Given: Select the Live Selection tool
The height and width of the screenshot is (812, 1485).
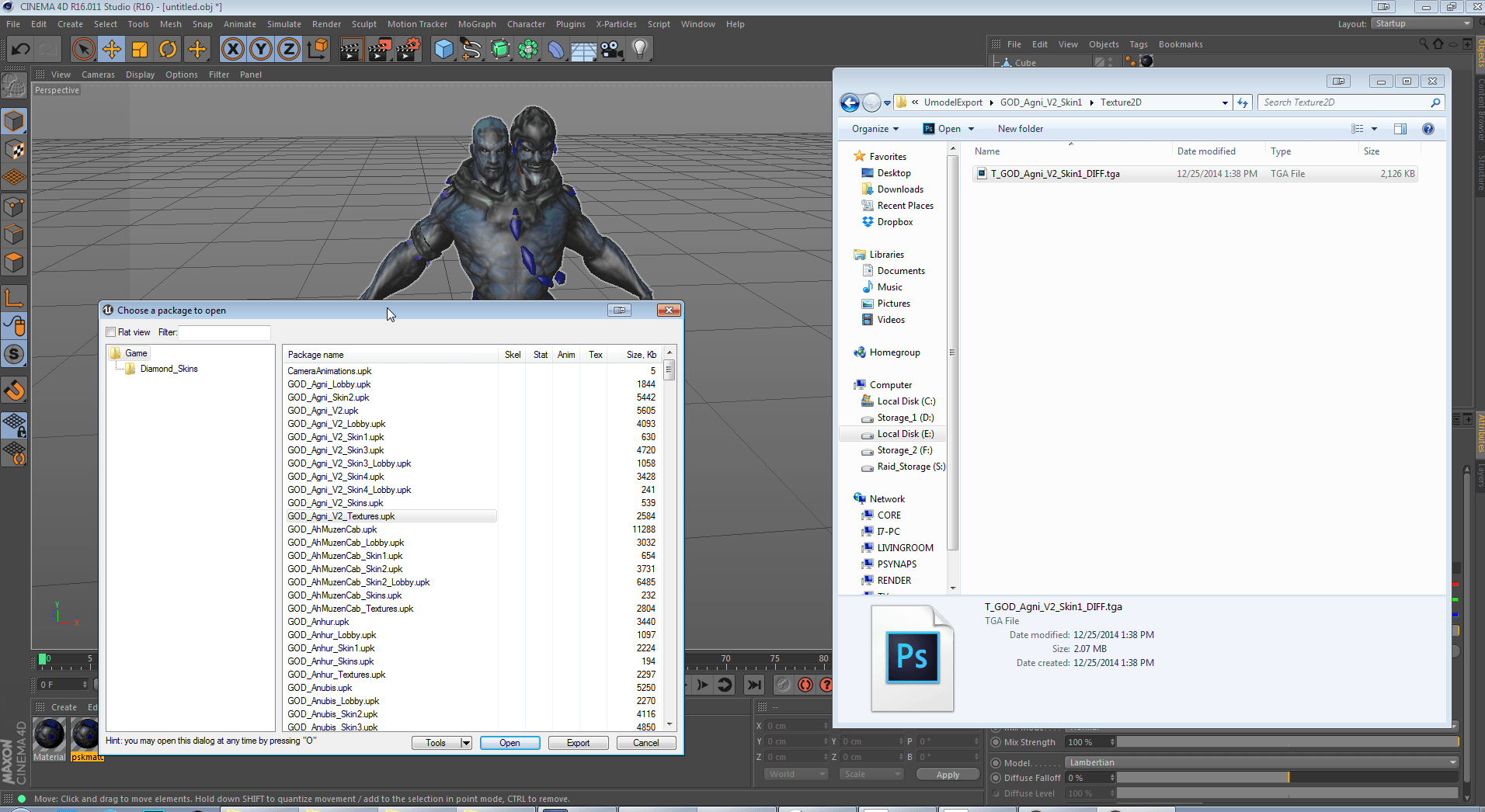Looking at the screenshot, I should (83, 50).
